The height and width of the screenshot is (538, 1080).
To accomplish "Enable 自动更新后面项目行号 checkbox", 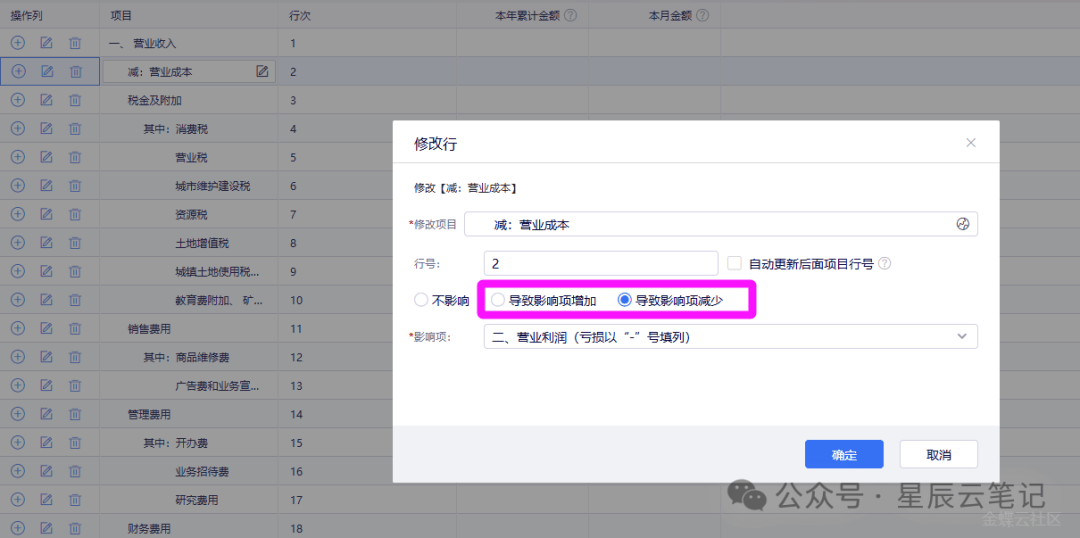I will [x=735, y=263].
